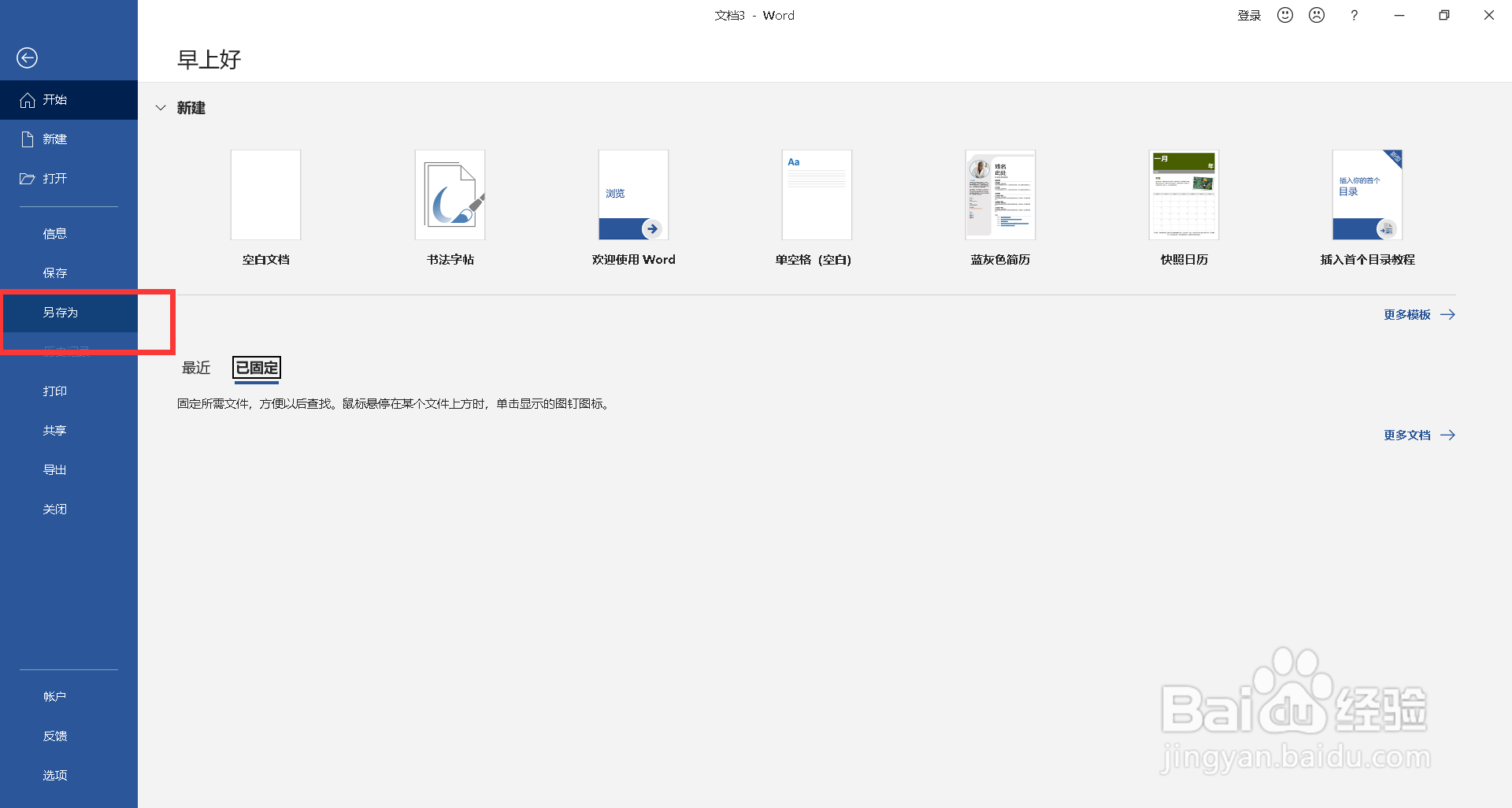This screenshot has width=1512, height=808.
Task: Click the smiley face feedback icon
Action: 1285,15
